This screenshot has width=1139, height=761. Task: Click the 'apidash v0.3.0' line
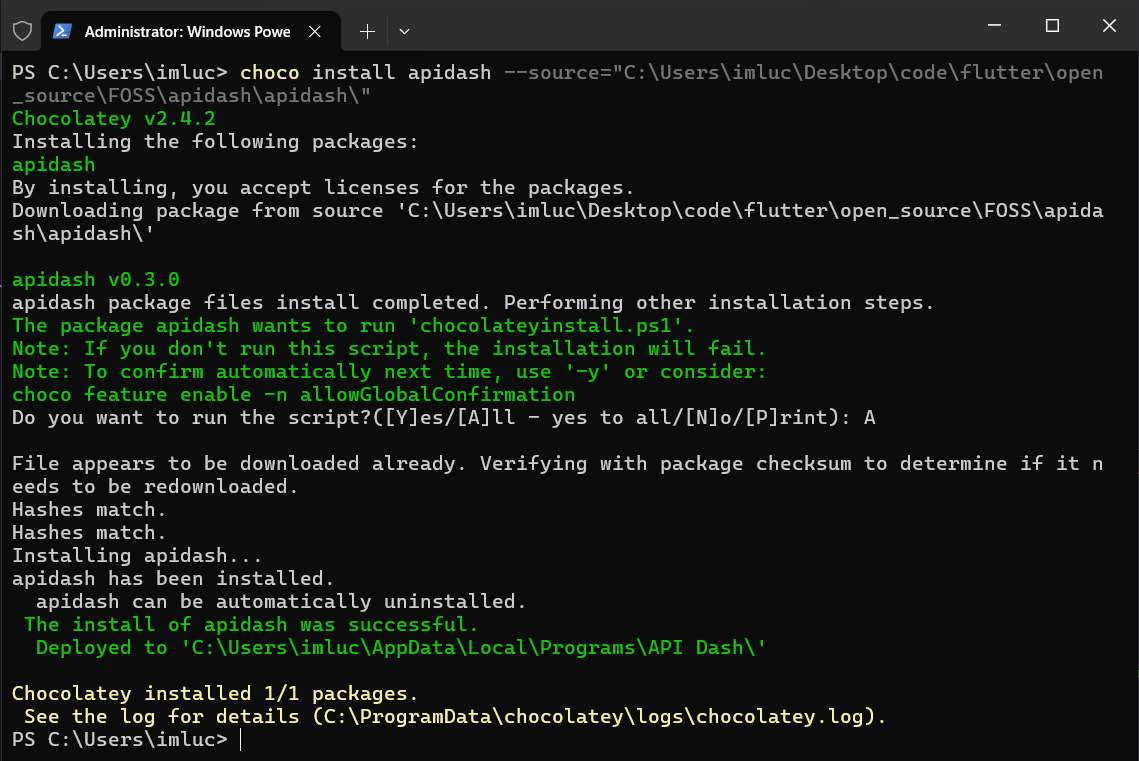[x=95, y=280]
